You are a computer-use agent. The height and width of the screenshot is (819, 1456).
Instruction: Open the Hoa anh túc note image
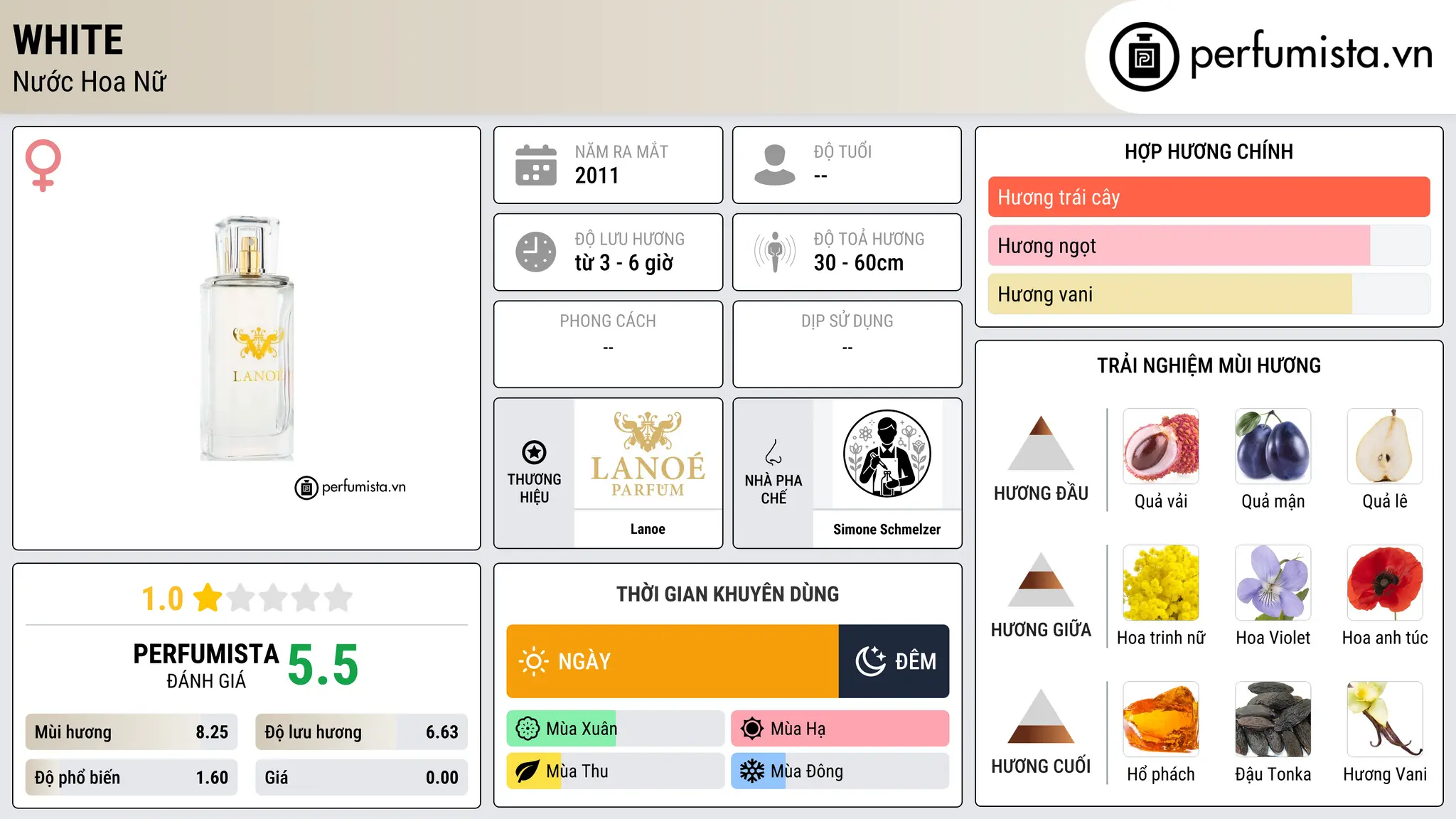click(x=1385, y=583)
